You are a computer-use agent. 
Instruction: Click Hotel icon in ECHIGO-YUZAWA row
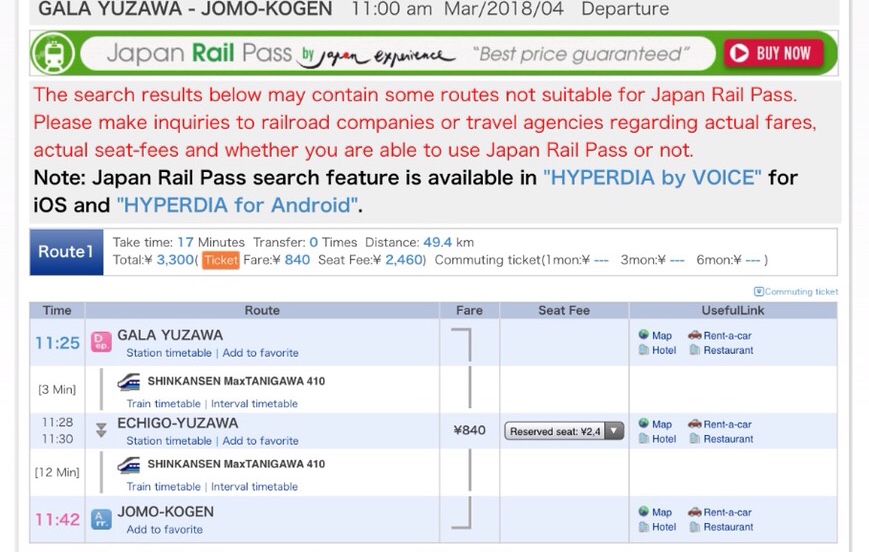[643, 438]
